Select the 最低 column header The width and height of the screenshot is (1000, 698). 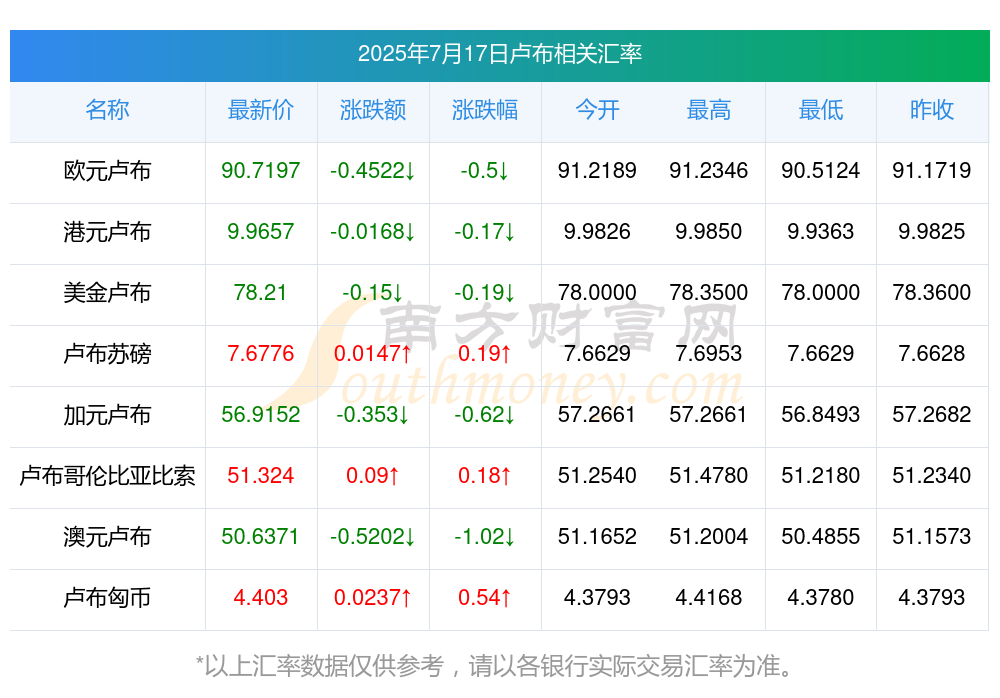[821, 110]
